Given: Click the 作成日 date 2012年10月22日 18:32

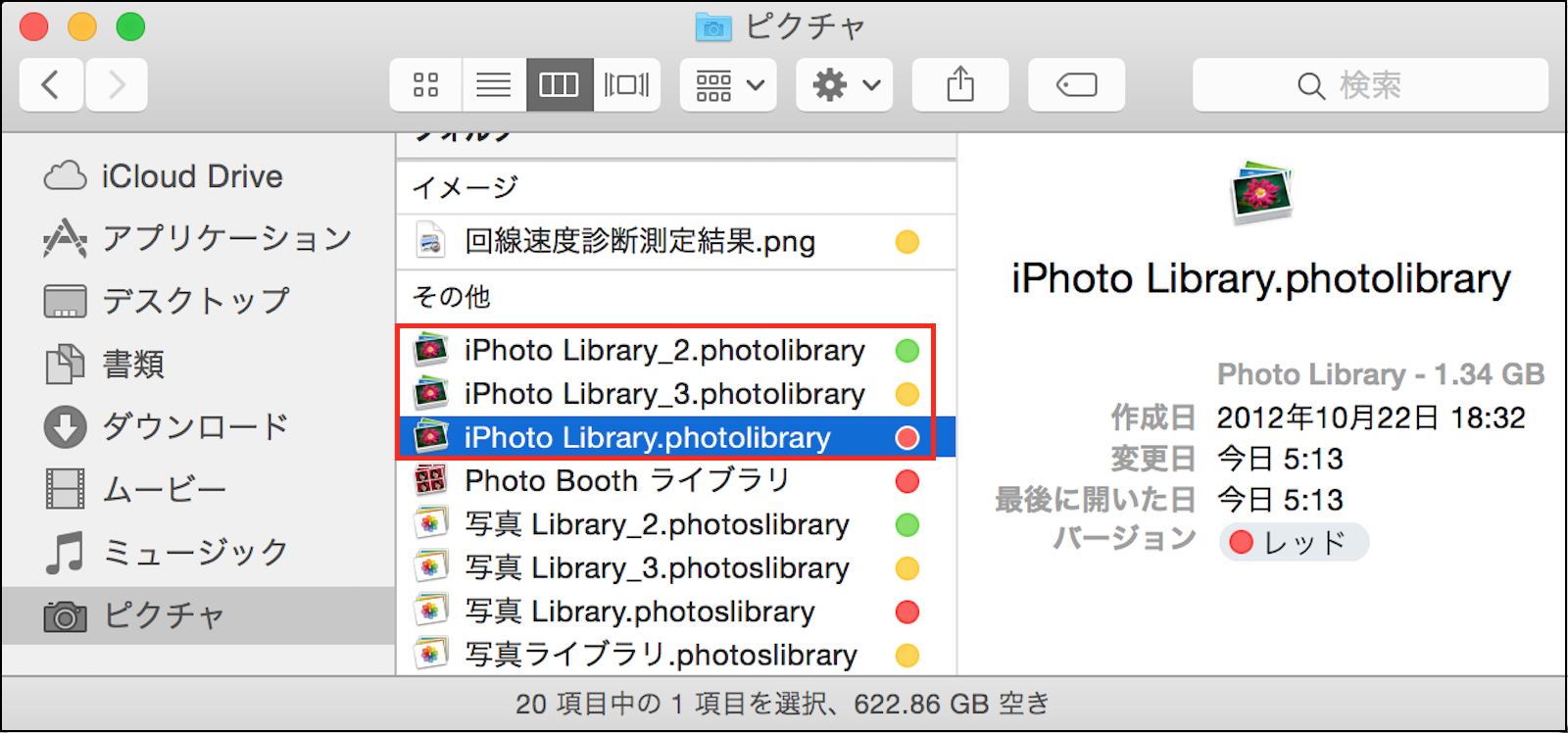Looking at the screenshot, I should tap(1371, 418).
